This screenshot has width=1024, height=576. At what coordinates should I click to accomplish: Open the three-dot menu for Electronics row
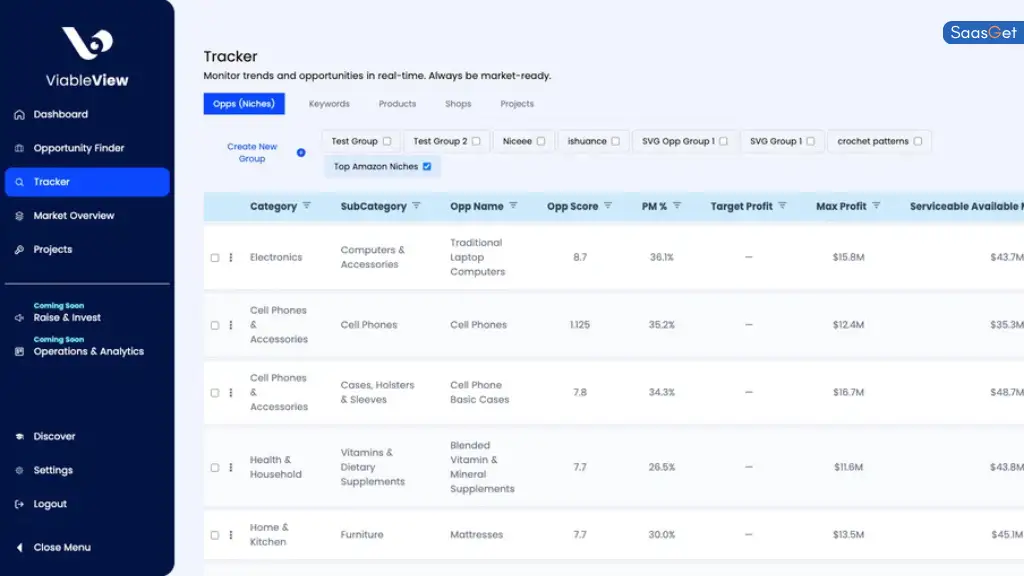click(x=231, y=258)
